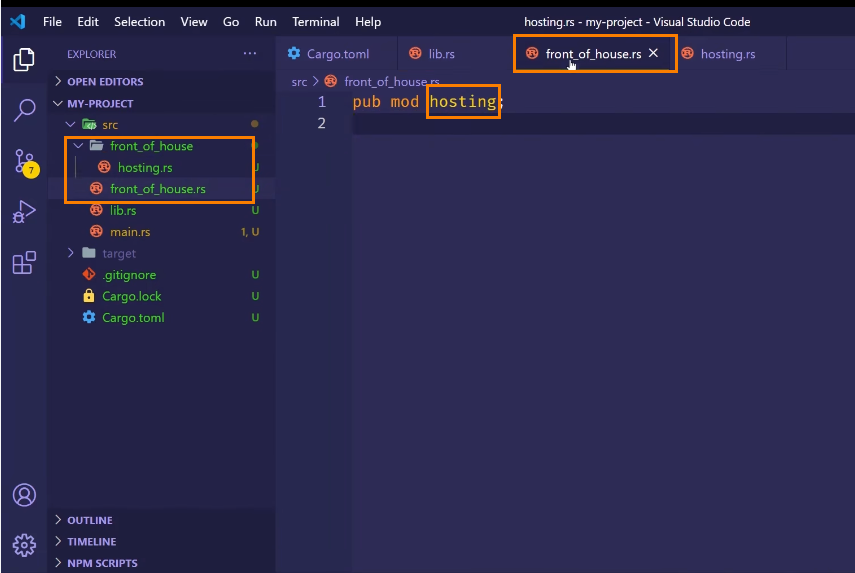Viewport: 855px width, 573px height.
Task: Open the Explorer view in activity bar
Action: pos(24,60)
